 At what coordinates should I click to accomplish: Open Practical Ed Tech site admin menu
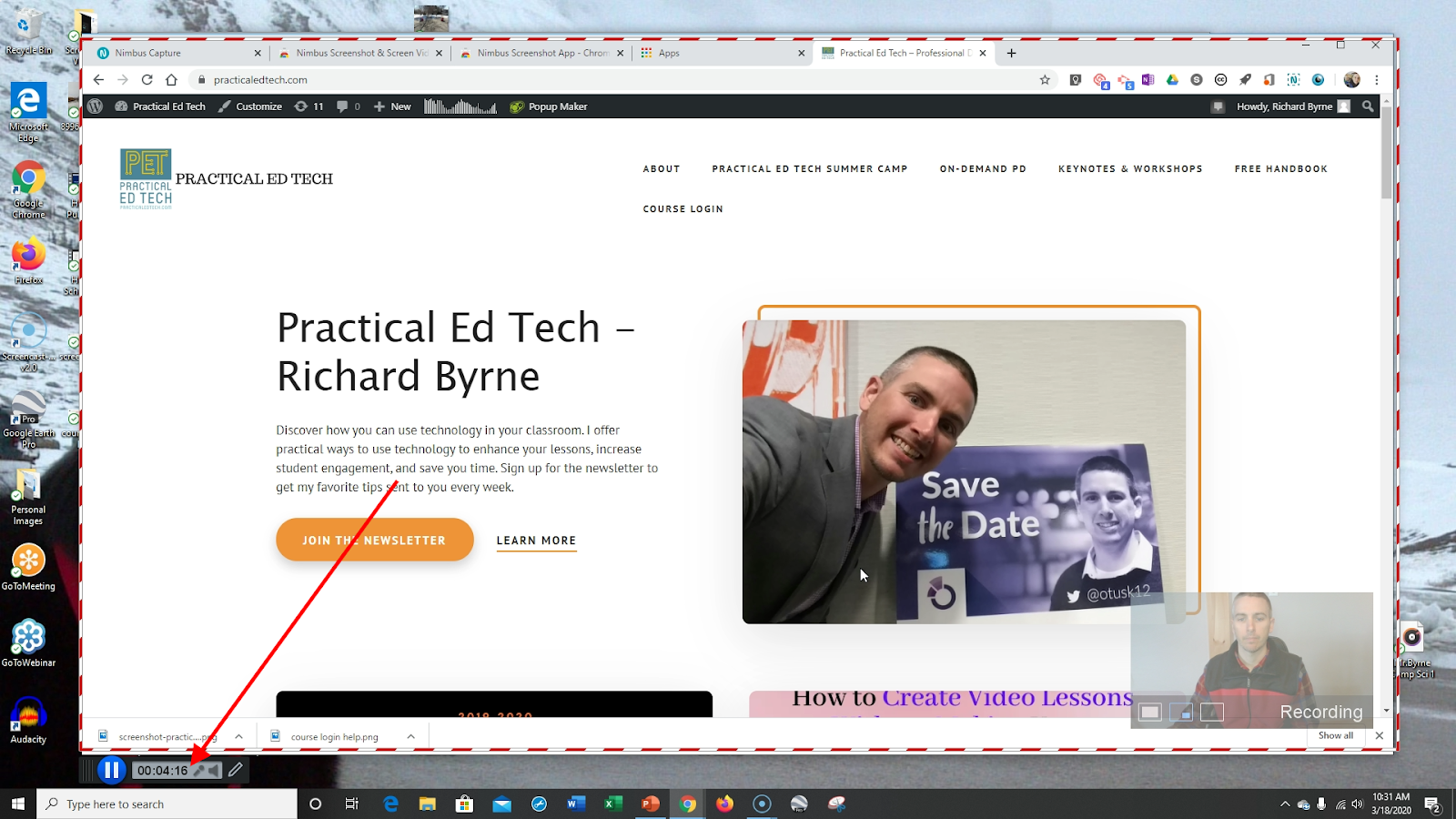[x=160, y=106]
